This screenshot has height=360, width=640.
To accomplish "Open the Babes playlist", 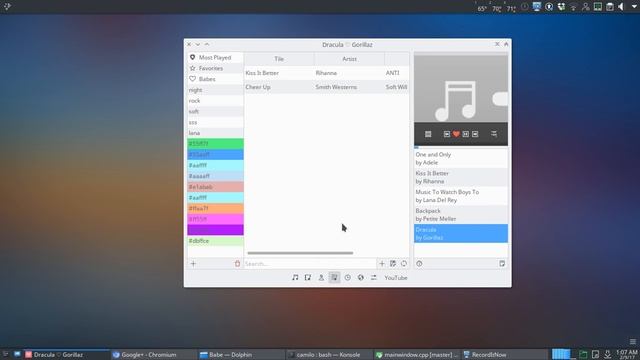I will click(216, 79).
